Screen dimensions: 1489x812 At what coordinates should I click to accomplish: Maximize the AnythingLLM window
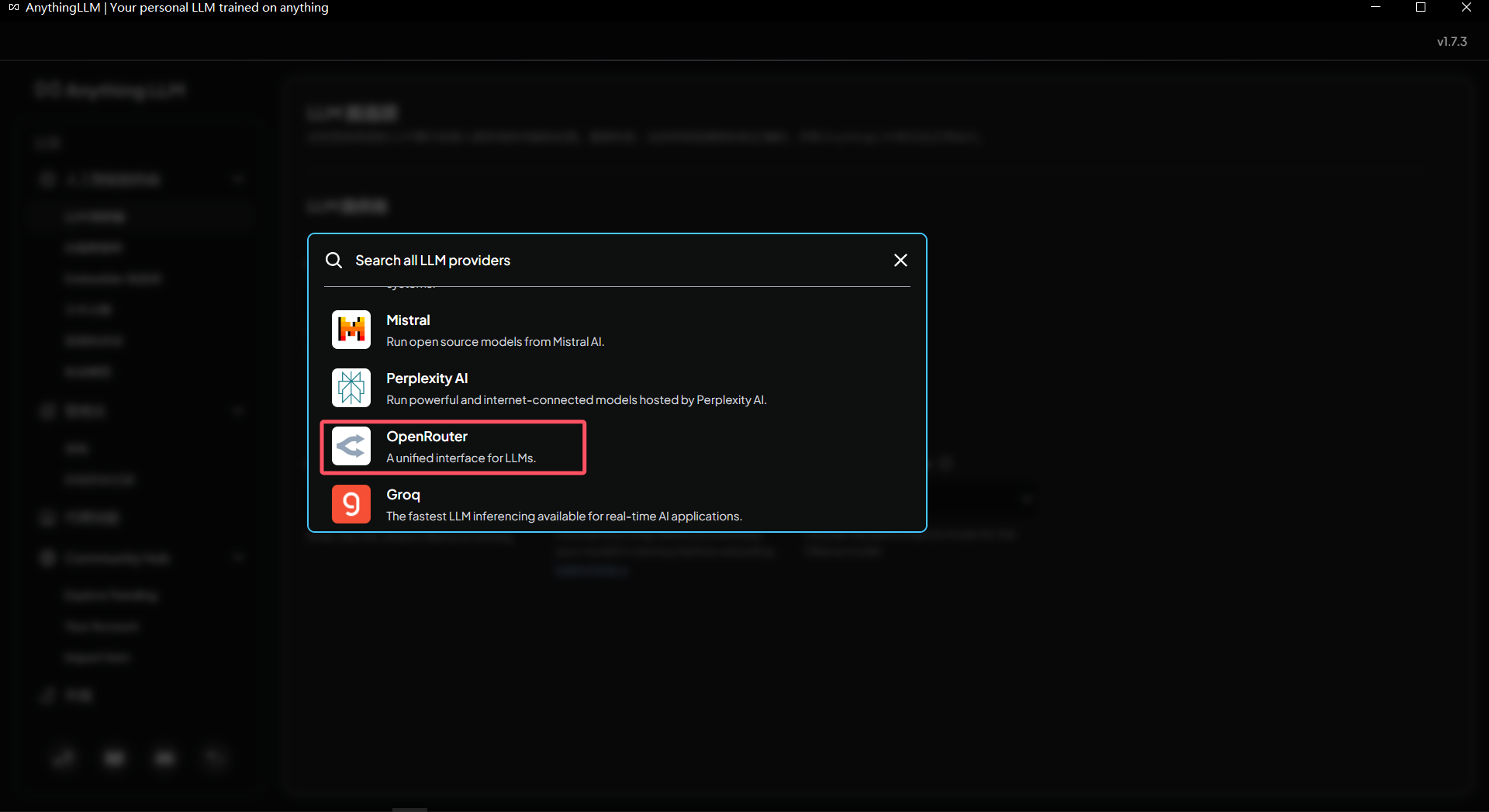tap(1420, 8)
